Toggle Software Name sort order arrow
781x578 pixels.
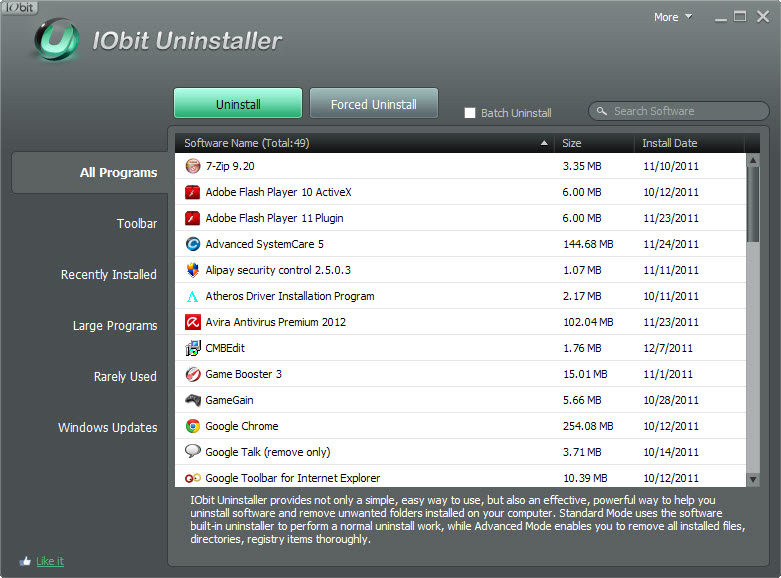[544, 143]
